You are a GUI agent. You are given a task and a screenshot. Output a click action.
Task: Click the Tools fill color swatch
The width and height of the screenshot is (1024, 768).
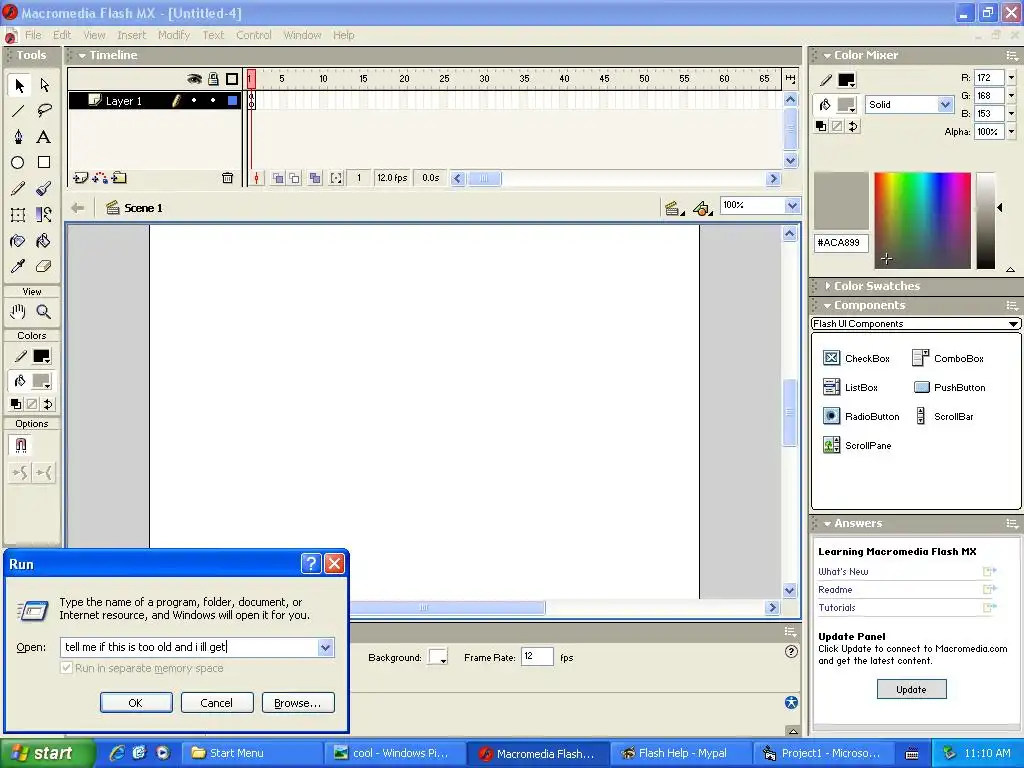[x=41, y=381]
